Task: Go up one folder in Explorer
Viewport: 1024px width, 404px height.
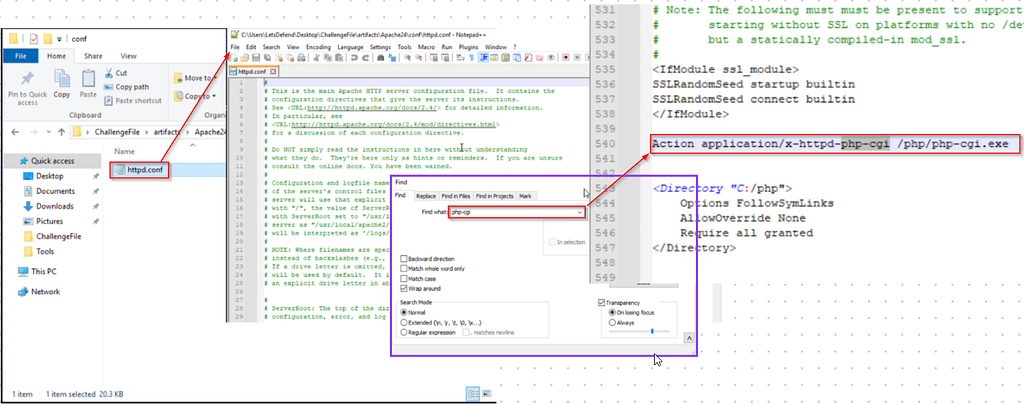Action: tap(61, 132)
